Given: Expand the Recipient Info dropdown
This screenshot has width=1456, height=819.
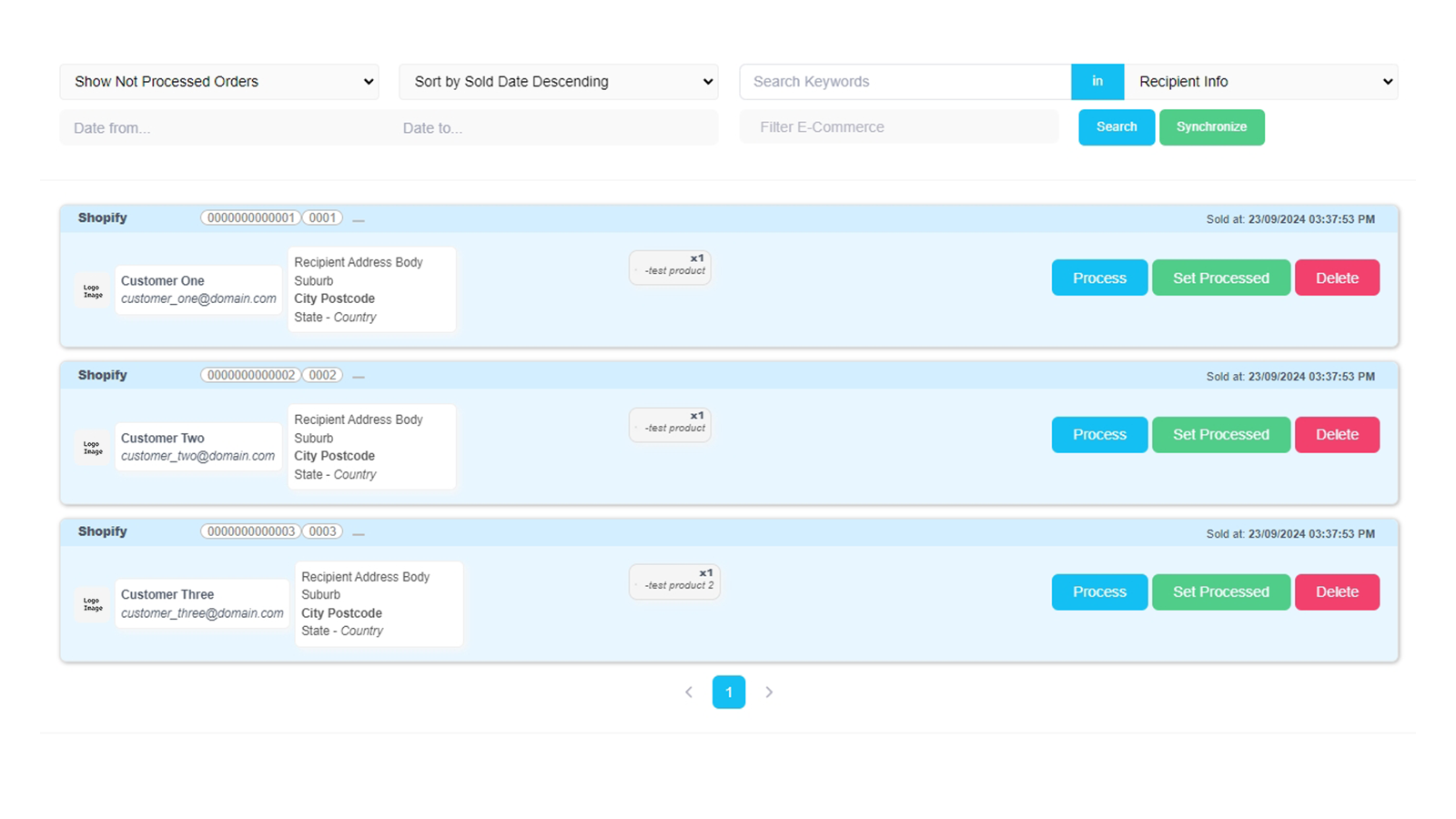Looking at the screenshot, I should click(x=1261, y=82).
